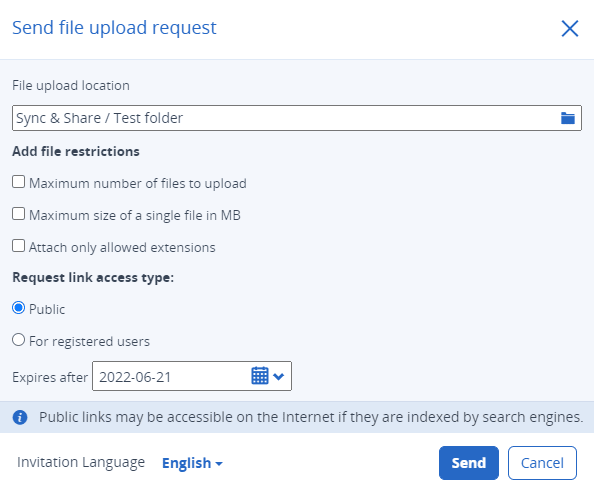Select the Public access radio button
Screen dimensions: 594x491
tap(19, 308)
